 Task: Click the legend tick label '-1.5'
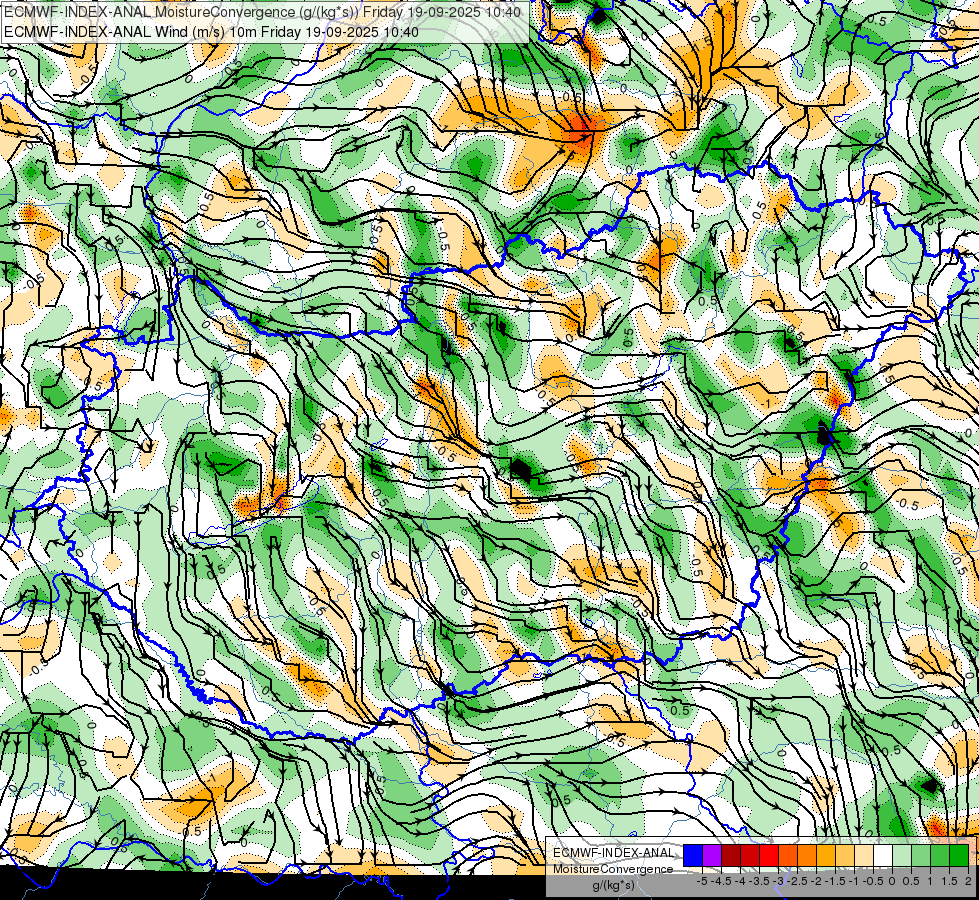[x=835, y=881]
